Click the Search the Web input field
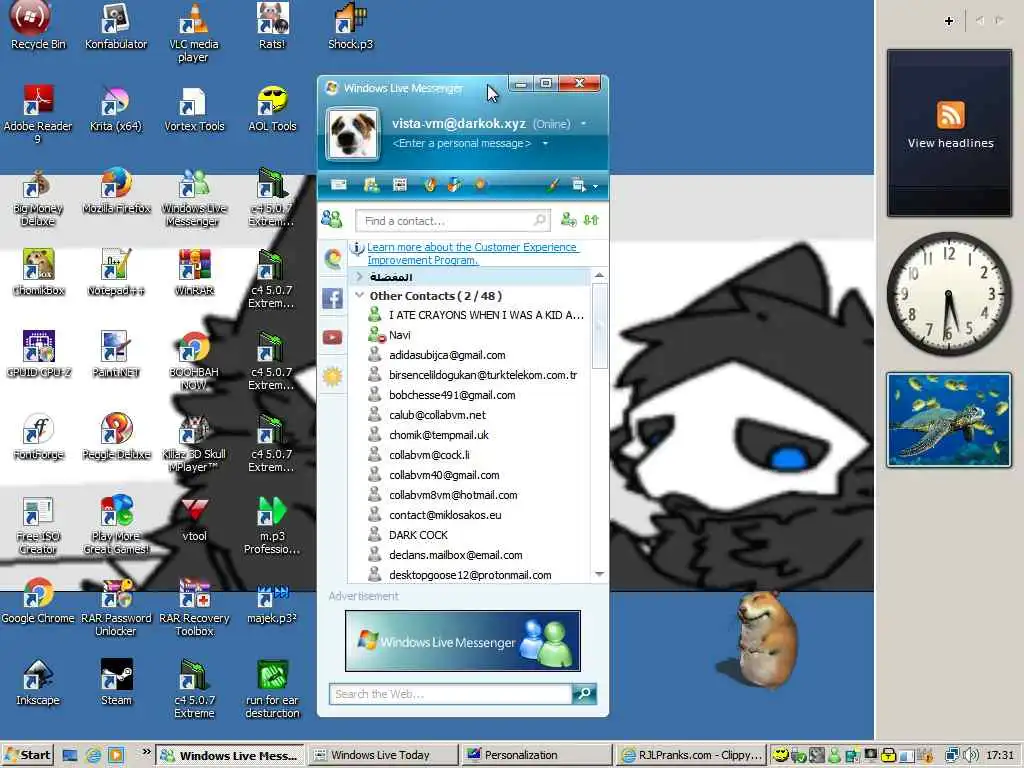The image size is (1024, 768). [x=451, y=694]
